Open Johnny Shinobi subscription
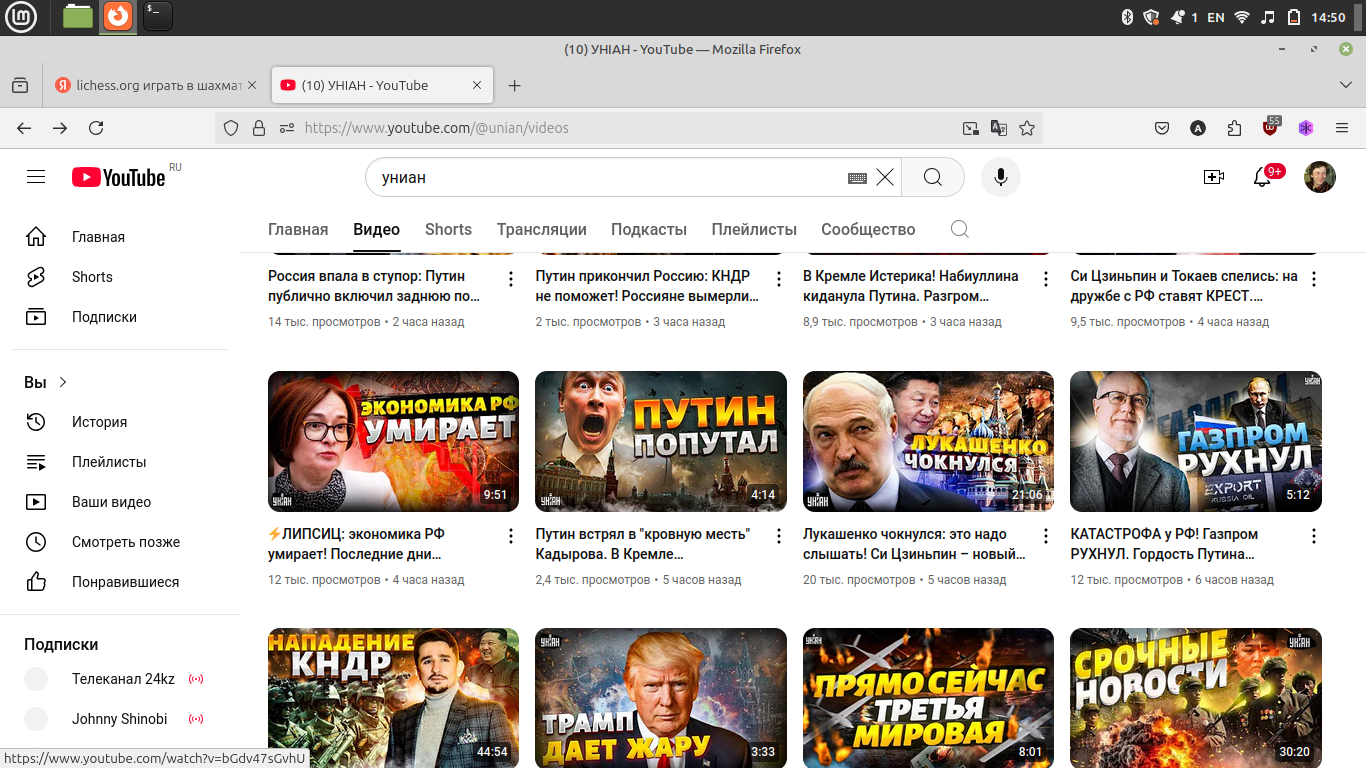Image resolution: width=1366 pixels, height=768 pixels. [120, 719]
